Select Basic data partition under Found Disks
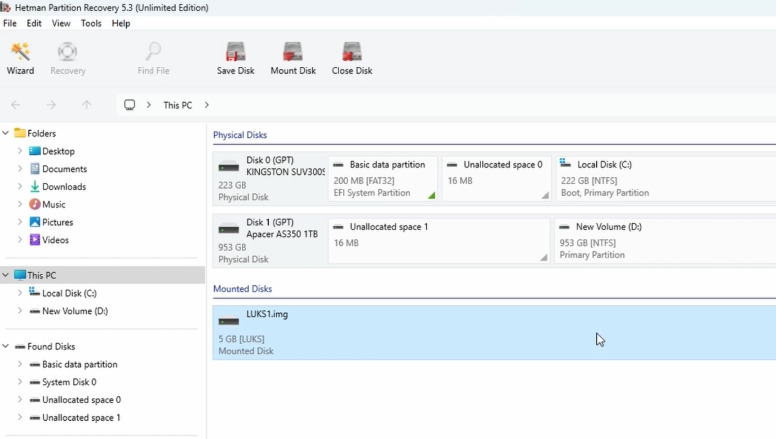Viewport: 776px width, 439px height. coord(80,364)
